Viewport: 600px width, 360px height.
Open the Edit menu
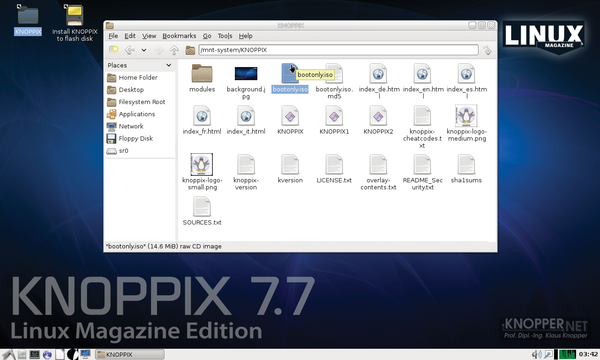pos(130,36)
